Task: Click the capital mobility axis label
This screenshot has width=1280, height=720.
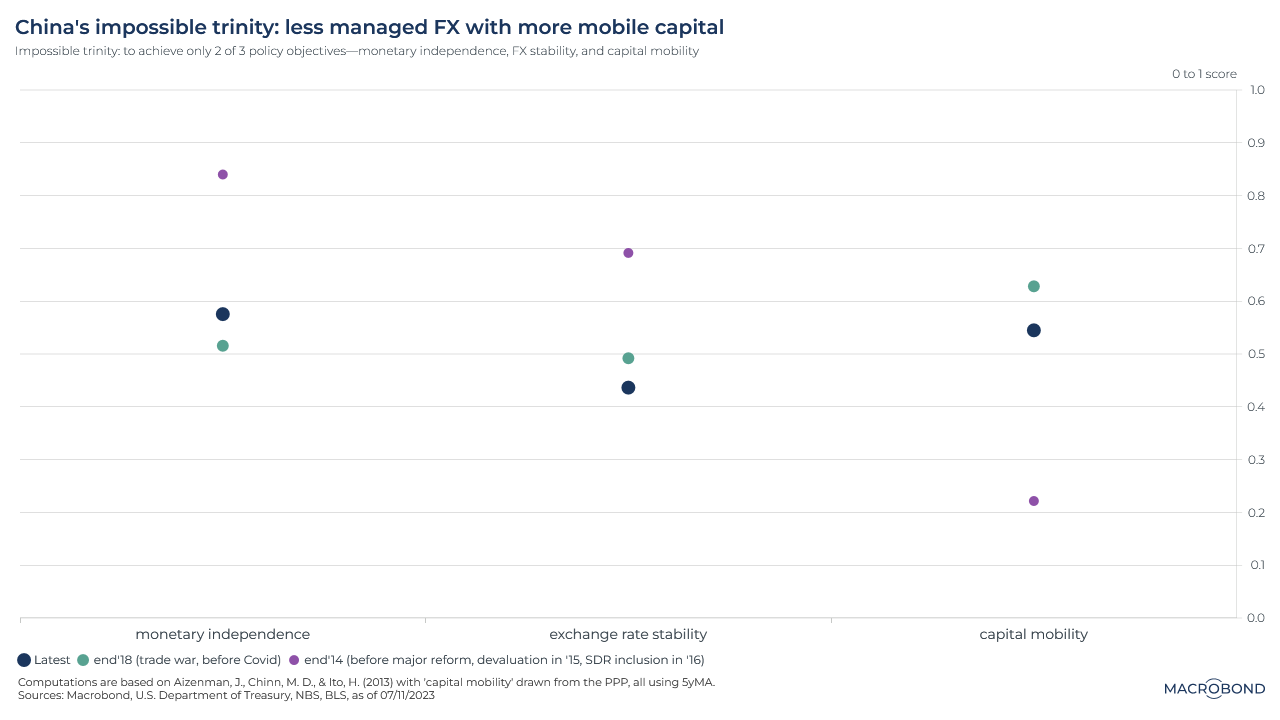Action: click(1034, 634)
